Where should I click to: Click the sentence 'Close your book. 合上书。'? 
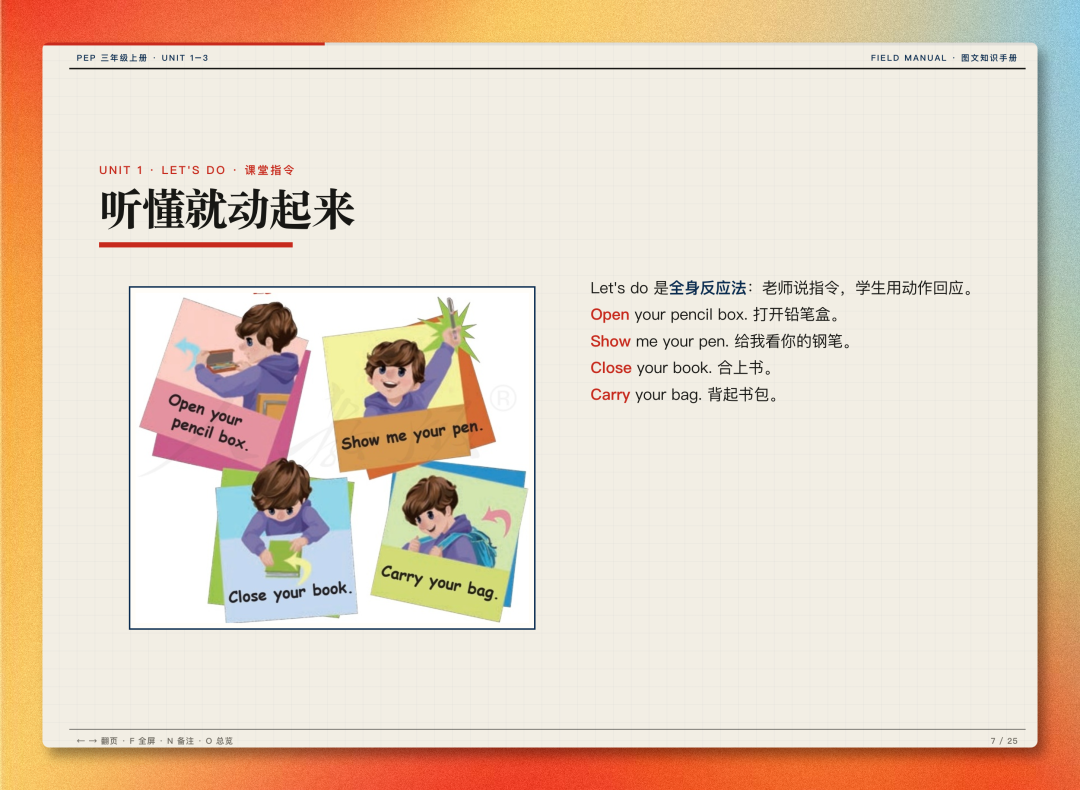coord(682,368)
